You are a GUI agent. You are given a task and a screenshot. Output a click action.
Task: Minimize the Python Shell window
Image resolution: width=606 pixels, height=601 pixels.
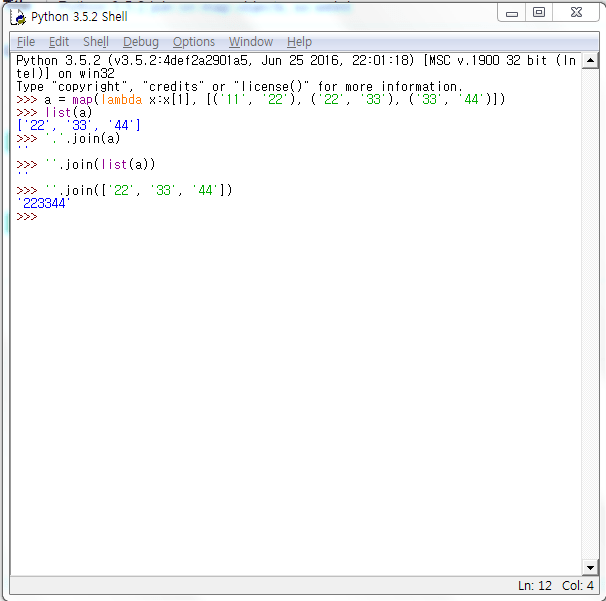512,13
